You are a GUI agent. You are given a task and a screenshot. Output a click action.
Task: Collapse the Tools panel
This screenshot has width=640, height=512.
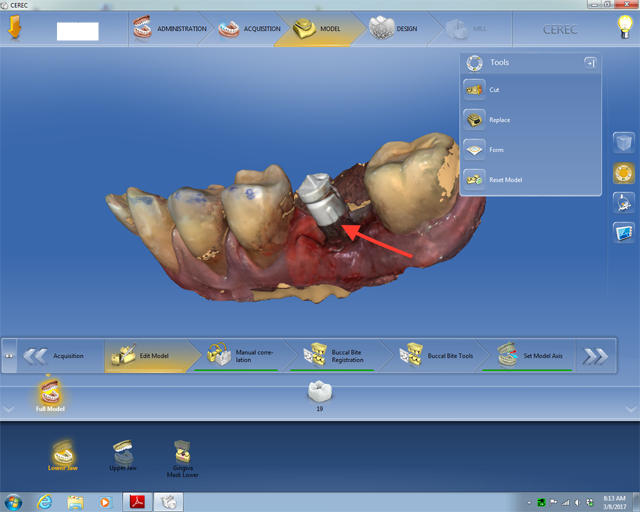click(590, 63)
